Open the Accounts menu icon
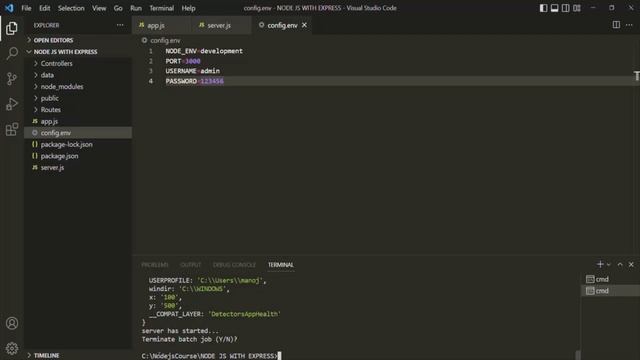 click(x=12, y=323)
